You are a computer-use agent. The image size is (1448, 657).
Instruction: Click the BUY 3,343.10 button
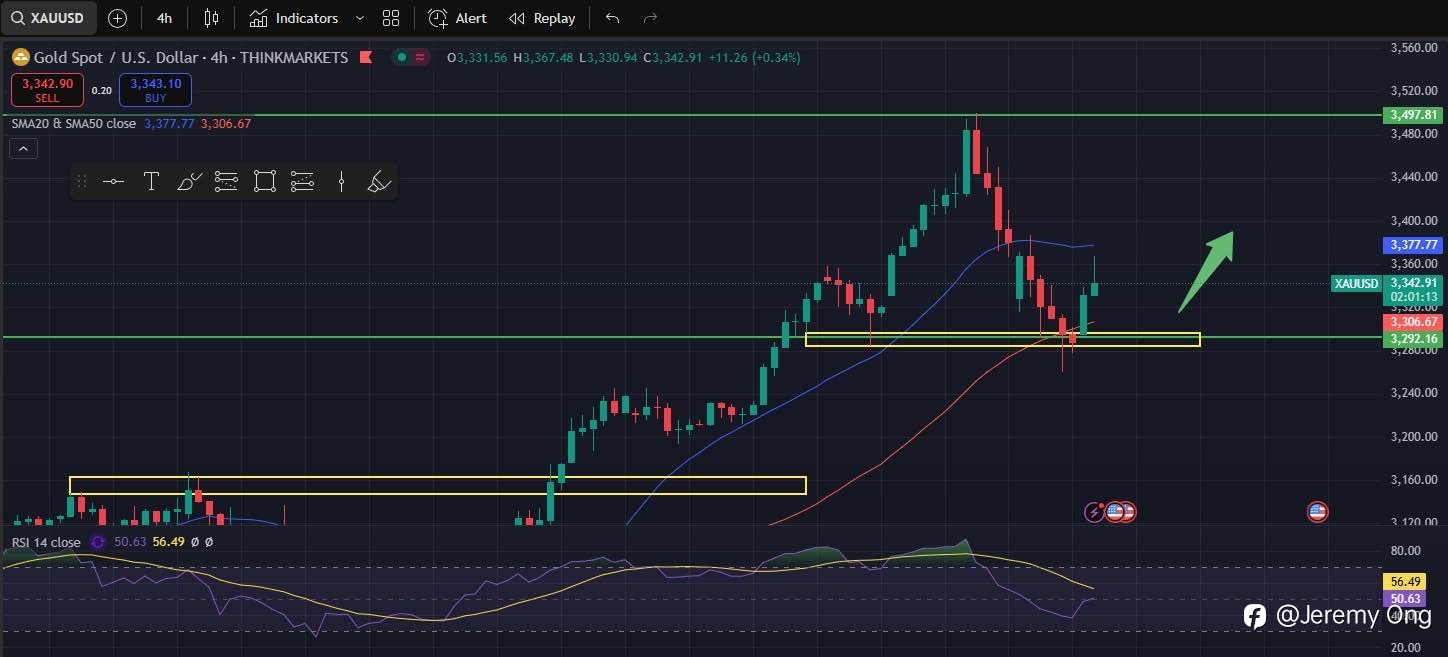155,90
